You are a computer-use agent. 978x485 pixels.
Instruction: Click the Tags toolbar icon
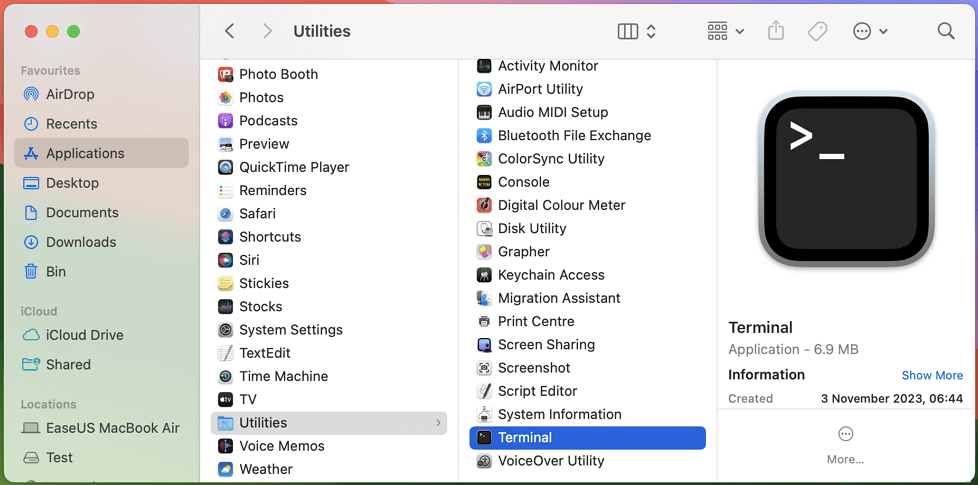point(817,31)
